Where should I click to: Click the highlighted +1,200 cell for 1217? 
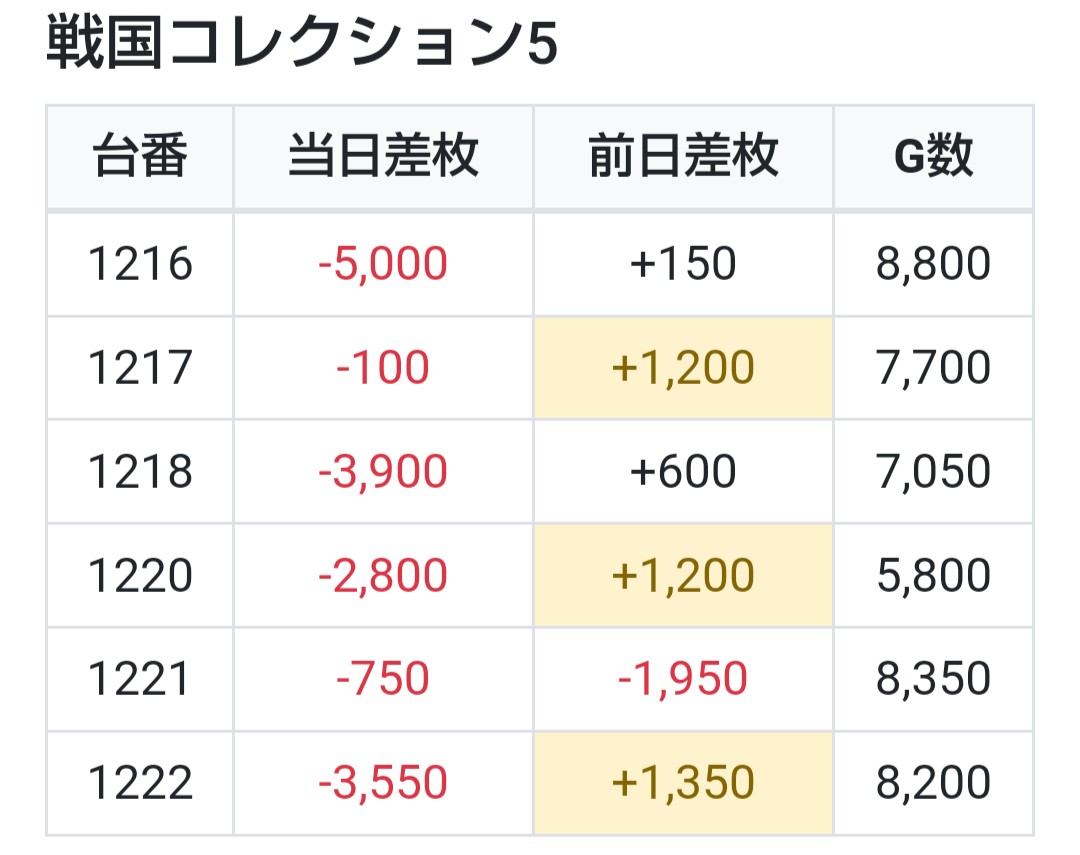[683, 367]
